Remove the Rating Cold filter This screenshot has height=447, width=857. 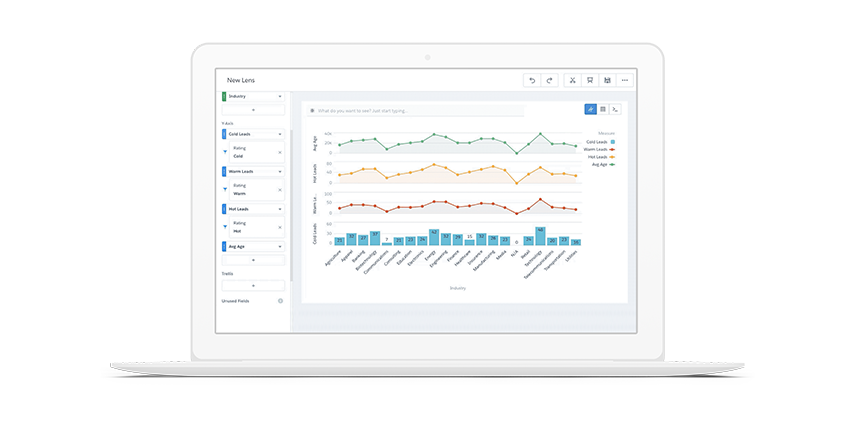coord(280,152)
